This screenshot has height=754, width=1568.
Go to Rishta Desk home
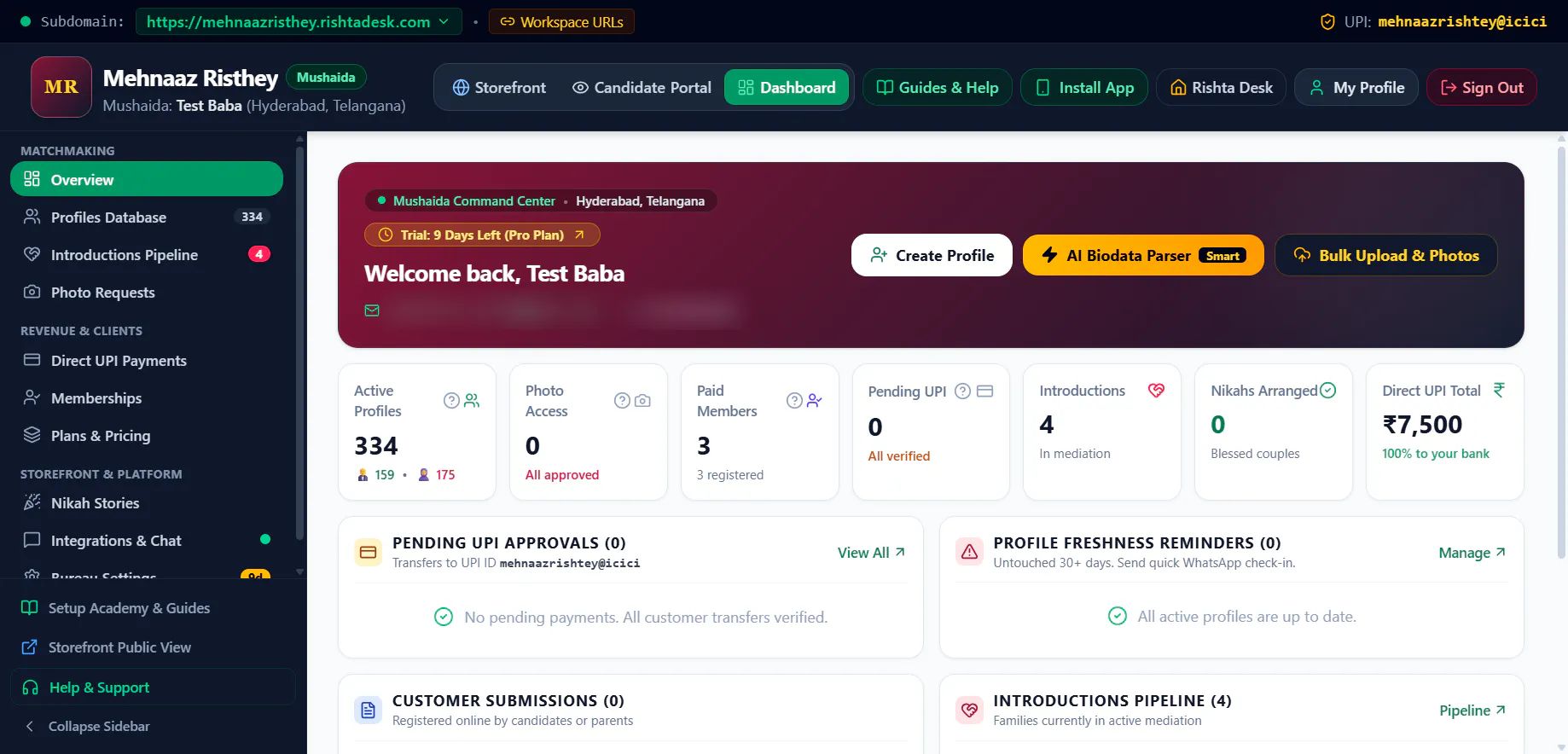1221,87
